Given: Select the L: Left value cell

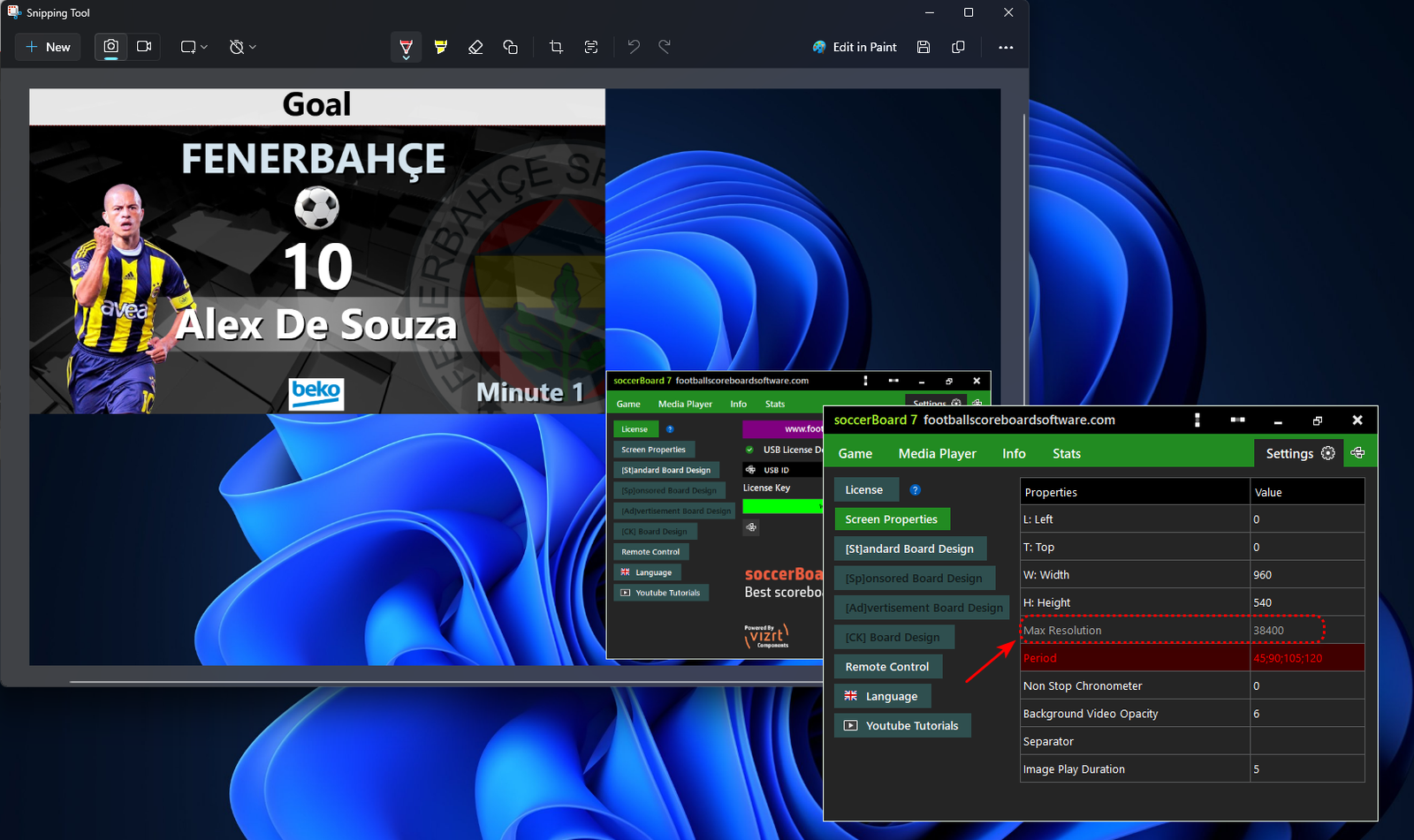Looking at the screenshot, I should [1307, 519].
